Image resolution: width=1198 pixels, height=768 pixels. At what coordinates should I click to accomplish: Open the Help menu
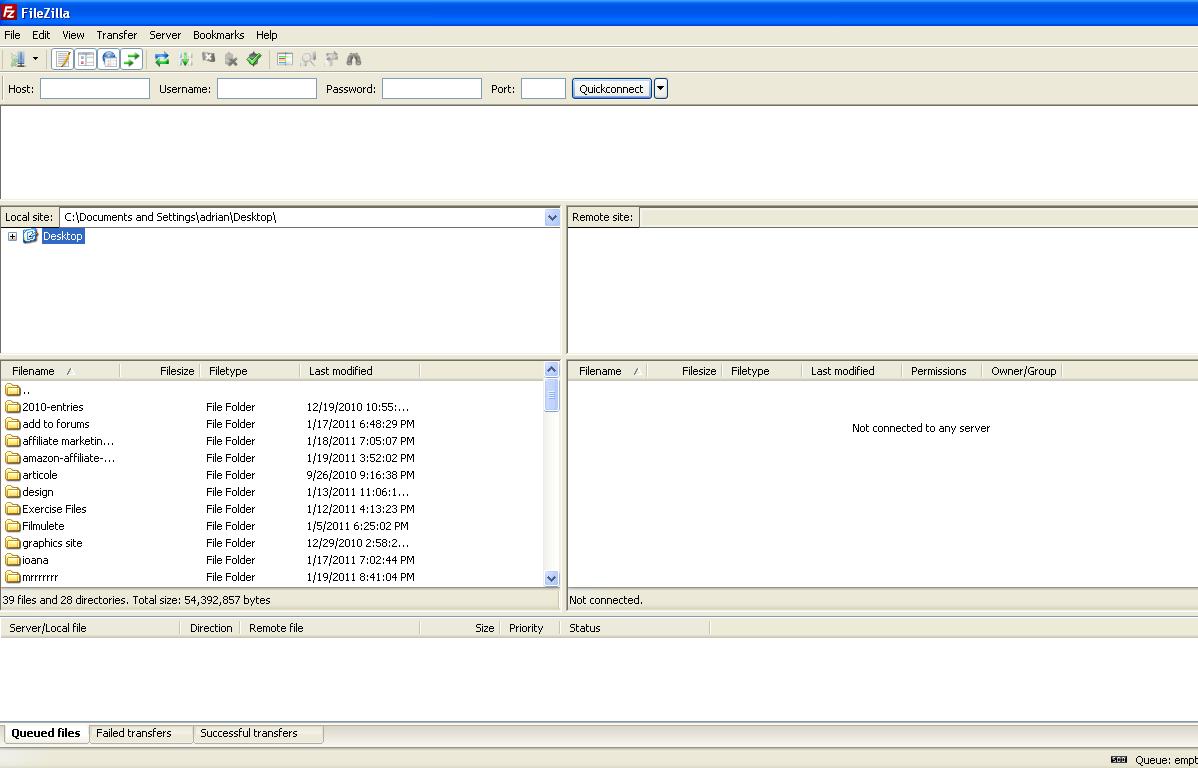point(267,35)
